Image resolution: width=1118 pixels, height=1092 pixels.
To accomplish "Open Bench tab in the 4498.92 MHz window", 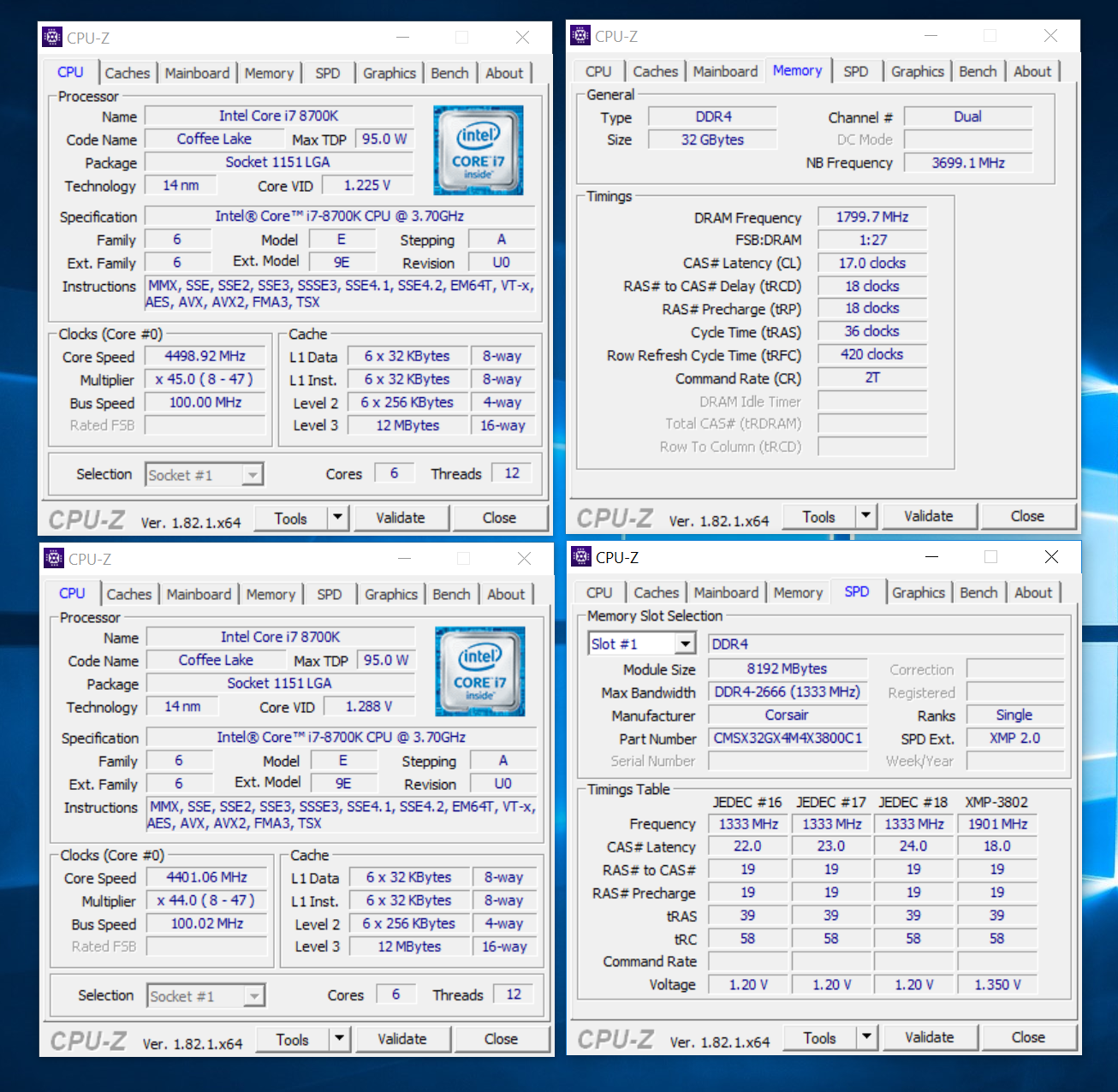I will point(449,73).
